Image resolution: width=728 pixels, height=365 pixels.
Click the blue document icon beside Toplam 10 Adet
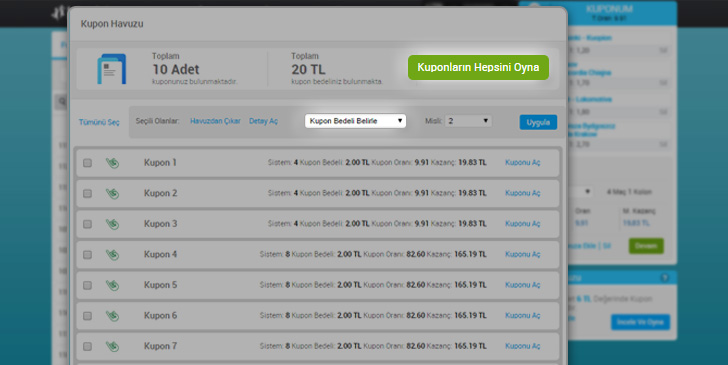(x=111, y=69)
